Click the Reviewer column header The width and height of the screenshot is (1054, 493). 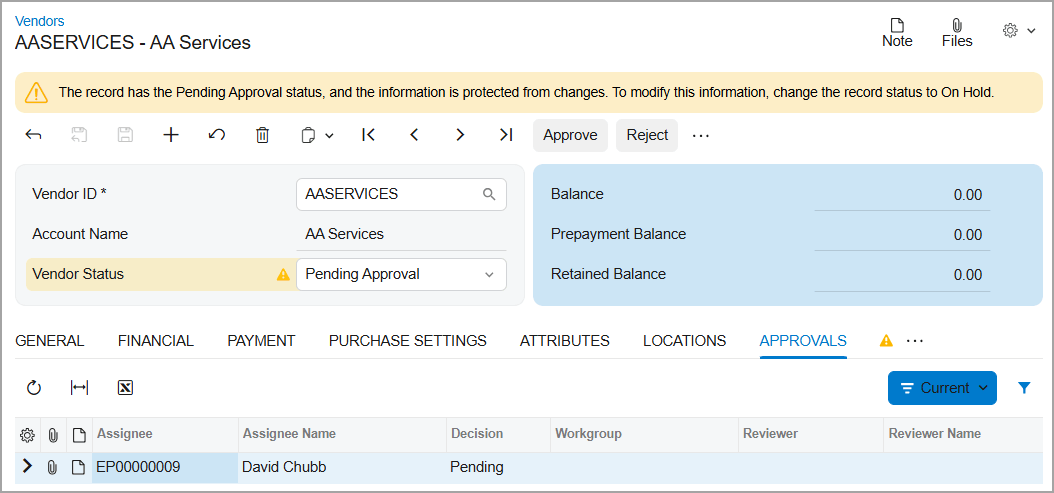click(x=811, y=434)
